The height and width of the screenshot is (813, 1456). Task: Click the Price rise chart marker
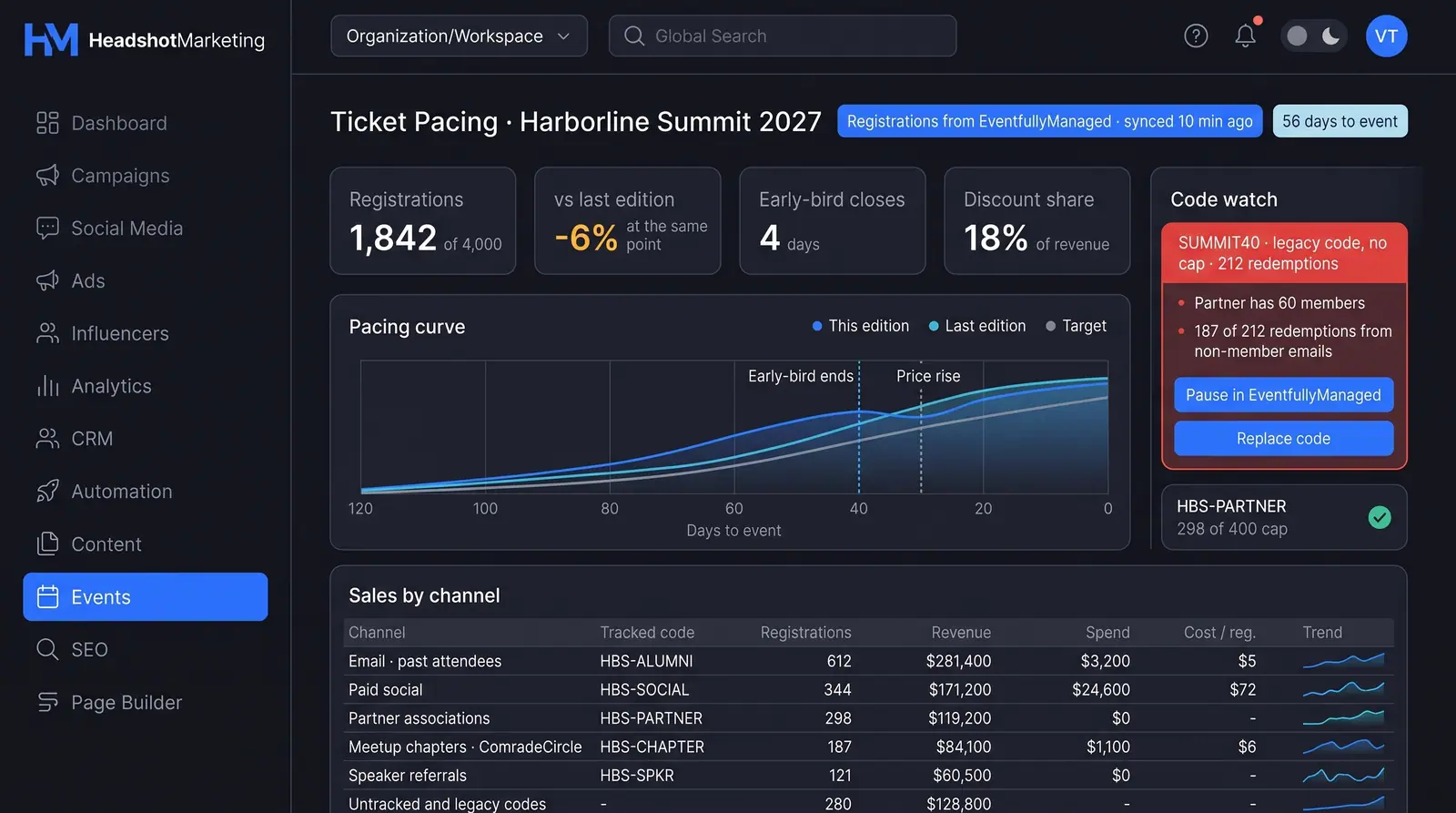928,376
